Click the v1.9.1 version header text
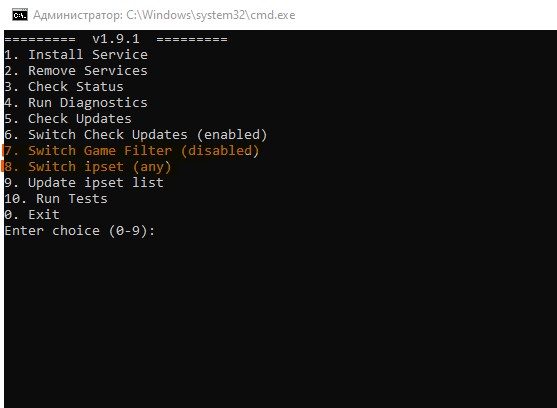 [116, 39]
